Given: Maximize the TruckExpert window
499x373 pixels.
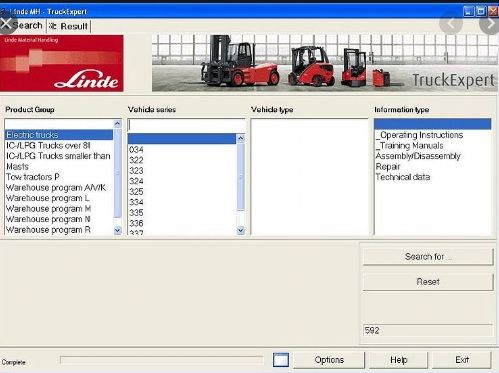Looking at the screenshot, I should (x=481, y=11).
